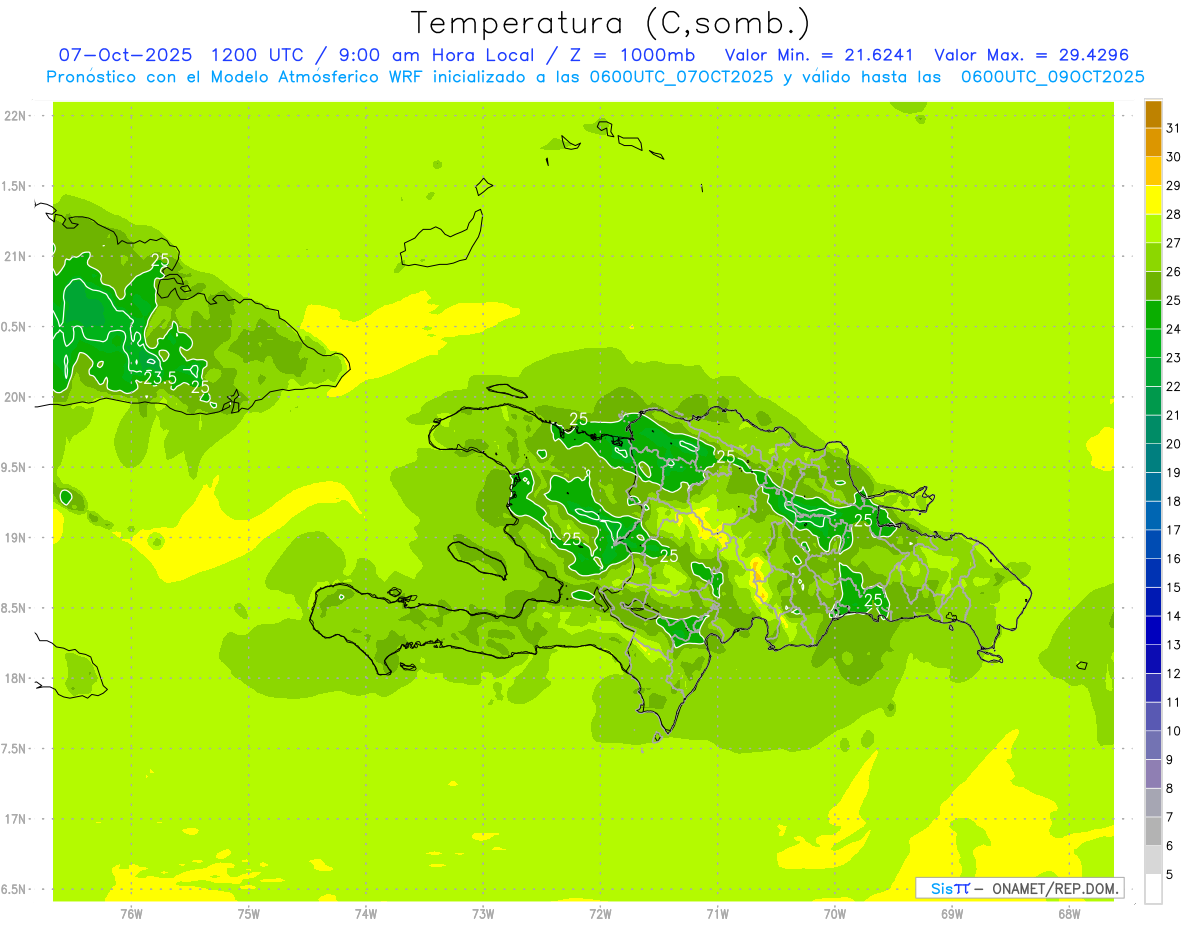Click the '8.5N' latitude label
Image resolution: width=1200 pixels, height=927 pixels.
[x=15, y=608]
